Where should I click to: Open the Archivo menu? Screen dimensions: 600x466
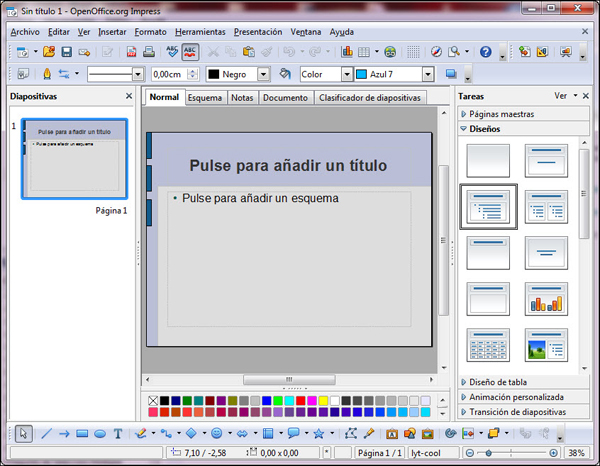pos(25,32)
